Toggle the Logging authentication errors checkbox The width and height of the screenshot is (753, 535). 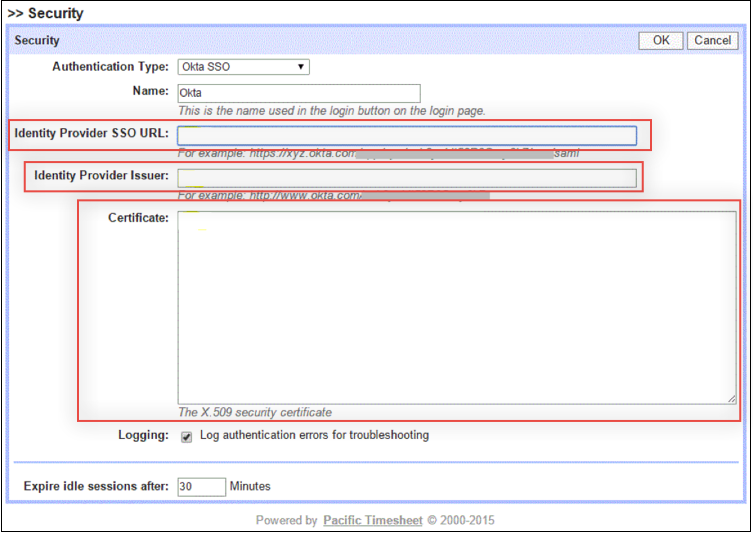tap(186, 437)
